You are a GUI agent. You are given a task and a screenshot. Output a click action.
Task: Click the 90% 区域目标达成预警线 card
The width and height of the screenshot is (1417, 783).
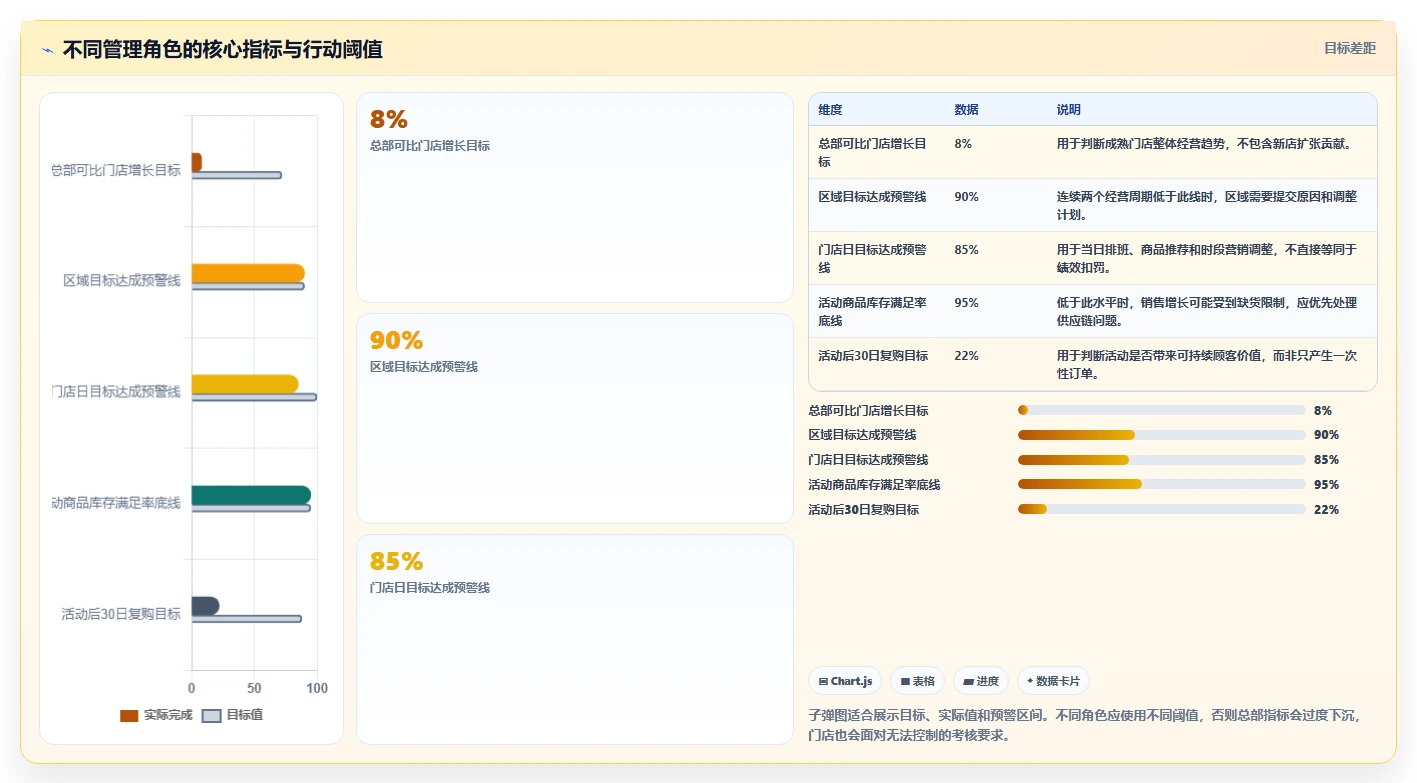575,418
